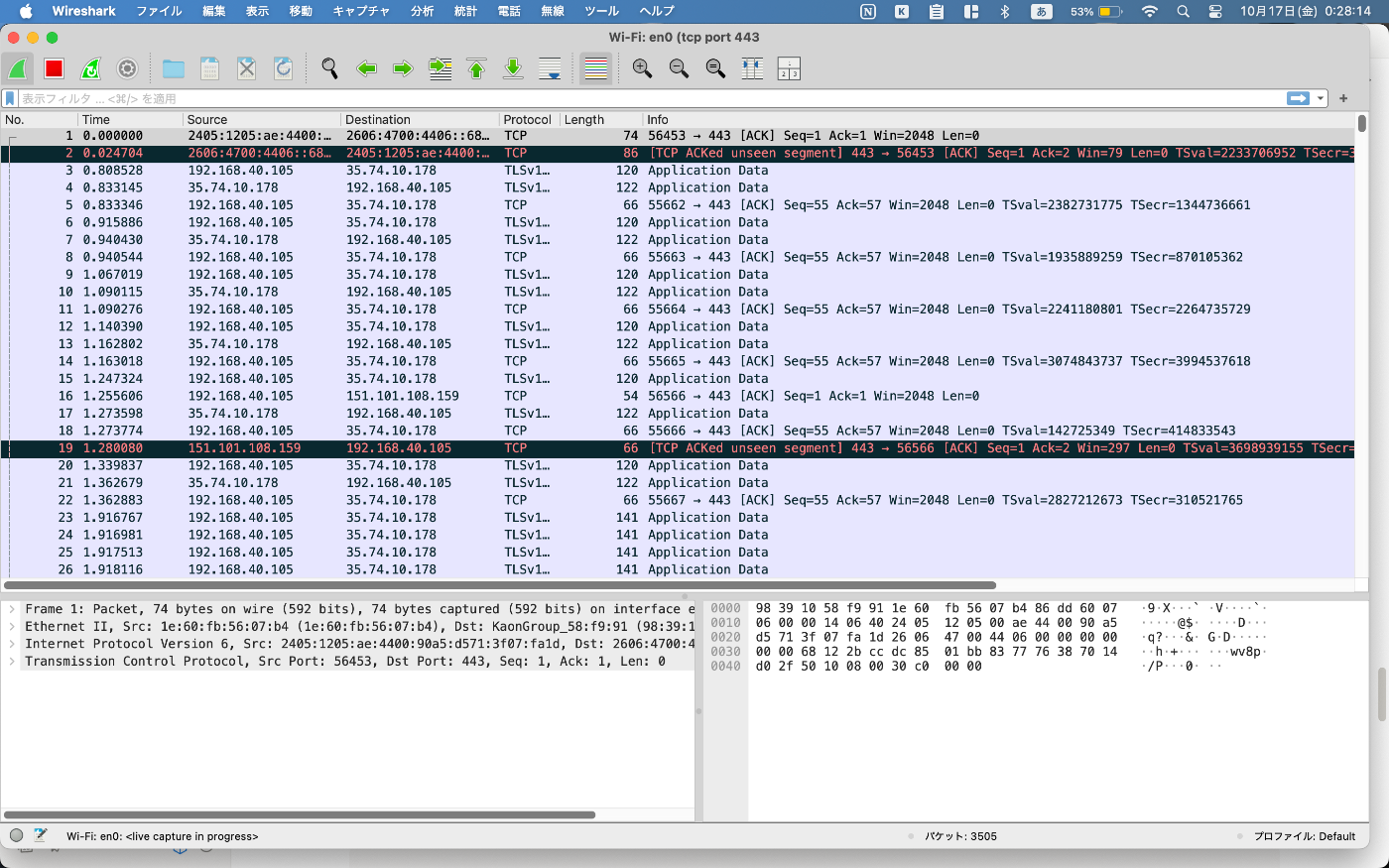Viewport: 1389px width, 868px height.
Task: Click the Find Packet magnifier icon
Action: pyautogui.click(x=329, y=68)
